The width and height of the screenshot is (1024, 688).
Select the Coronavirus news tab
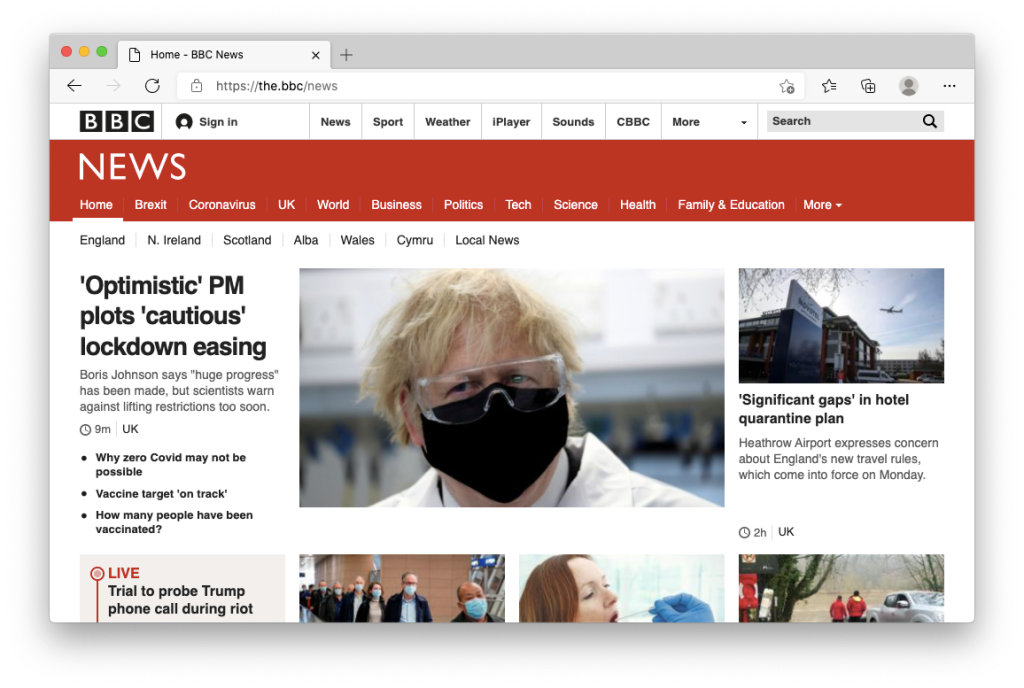222,205
